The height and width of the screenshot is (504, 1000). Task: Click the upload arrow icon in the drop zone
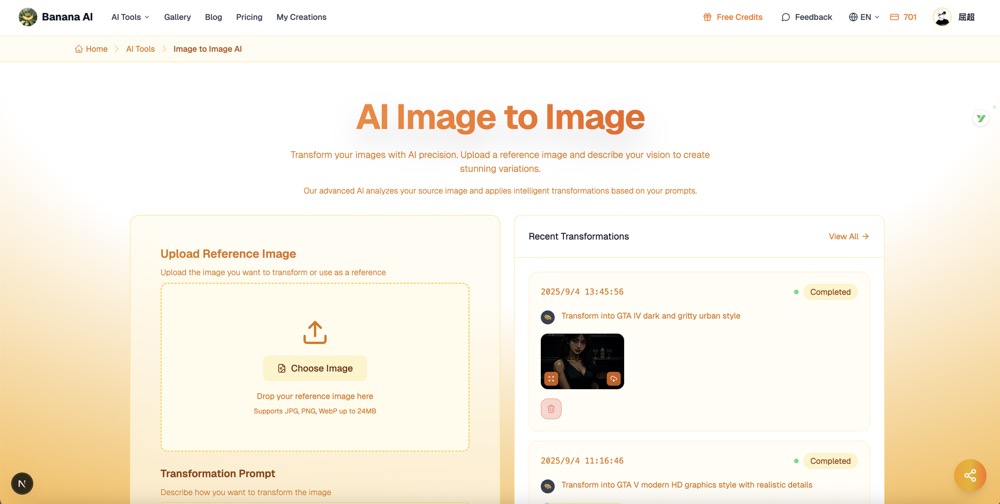coord(315,332)
